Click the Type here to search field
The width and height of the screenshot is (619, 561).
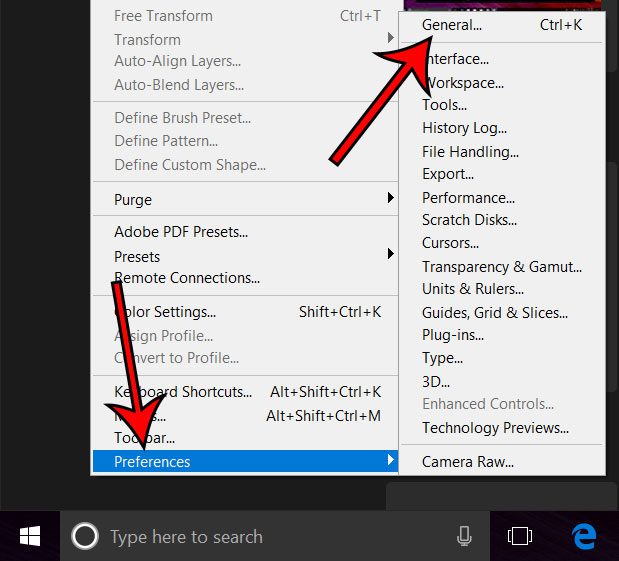click(x=260, y=537)
